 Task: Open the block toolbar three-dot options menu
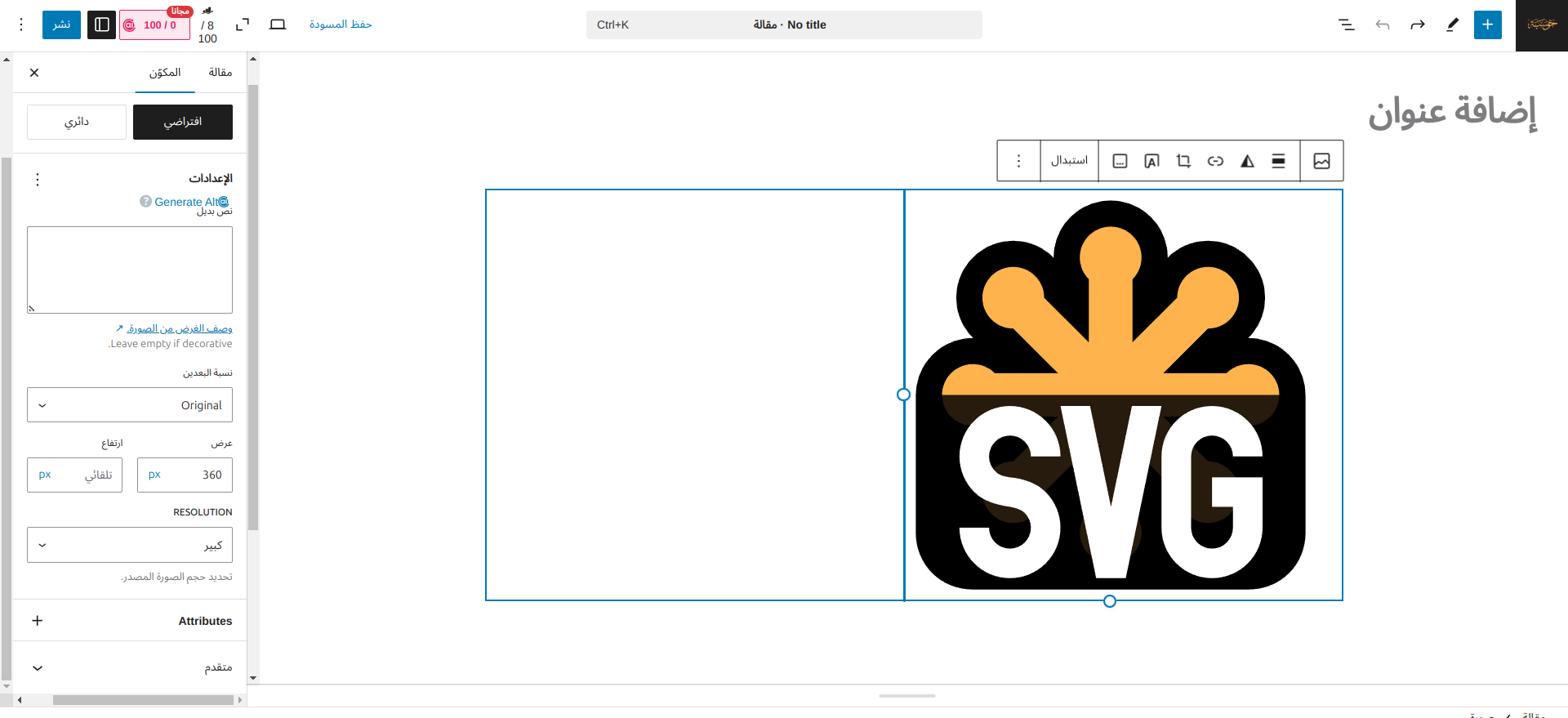coord(1018,161)
